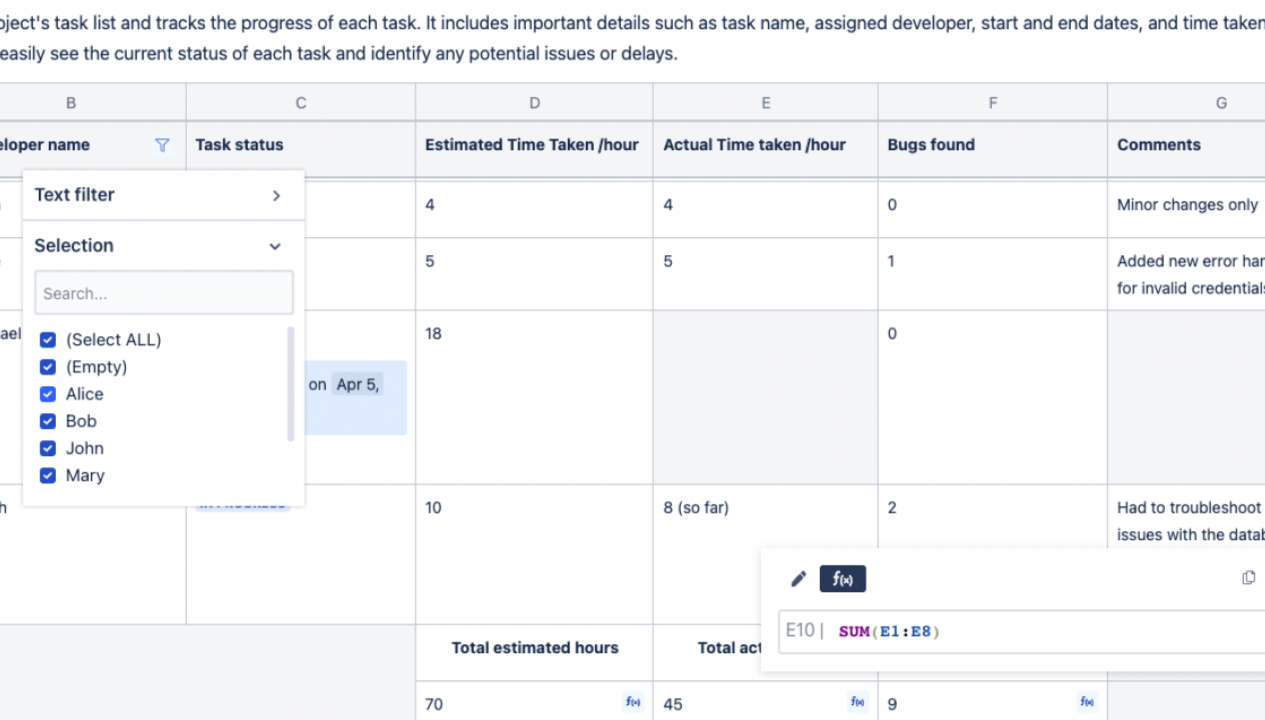Image resolution: width=1265 pixels, height=720 pixels.
Task: Toggle the Alice checkbox in filter
Action: click(47, 394)
